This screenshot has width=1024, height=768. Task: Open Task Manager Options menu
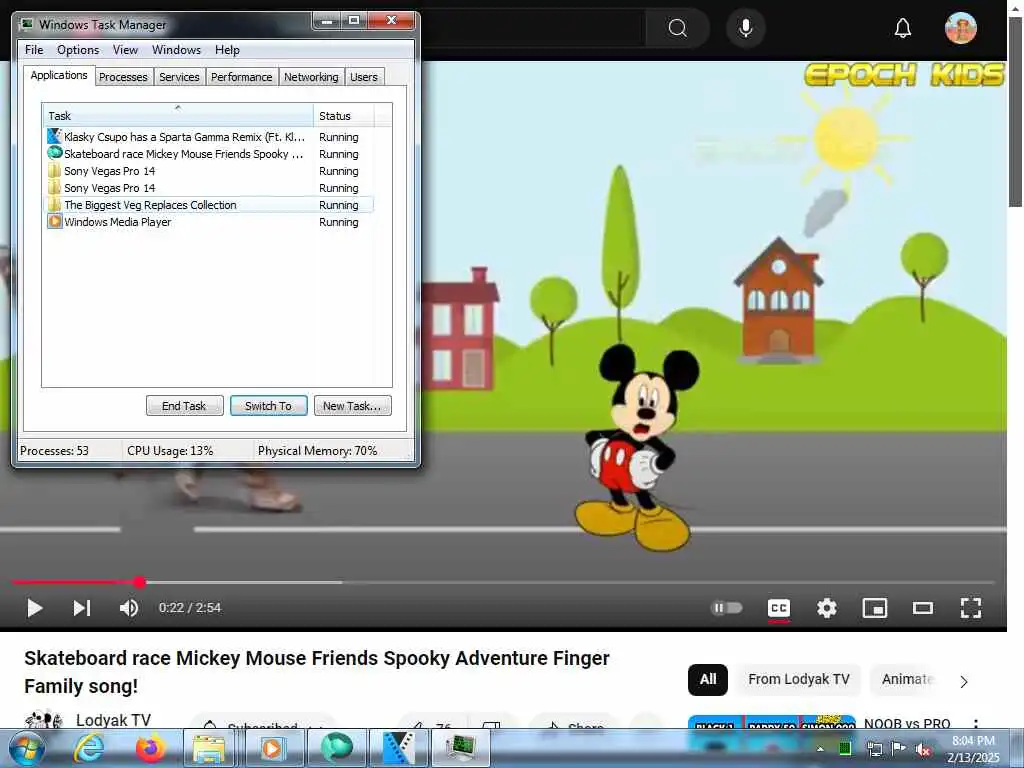coord(78,50)
